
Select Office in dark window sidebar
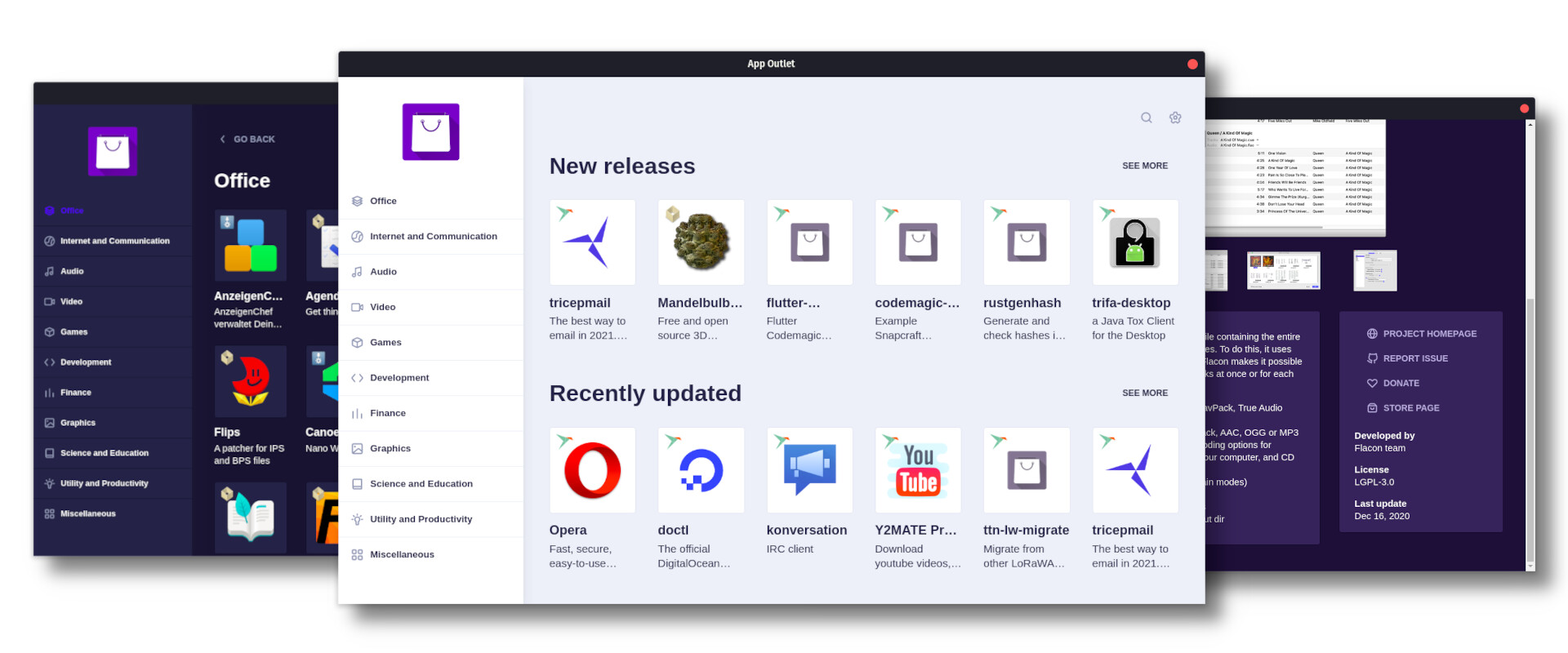coord(112,211)
